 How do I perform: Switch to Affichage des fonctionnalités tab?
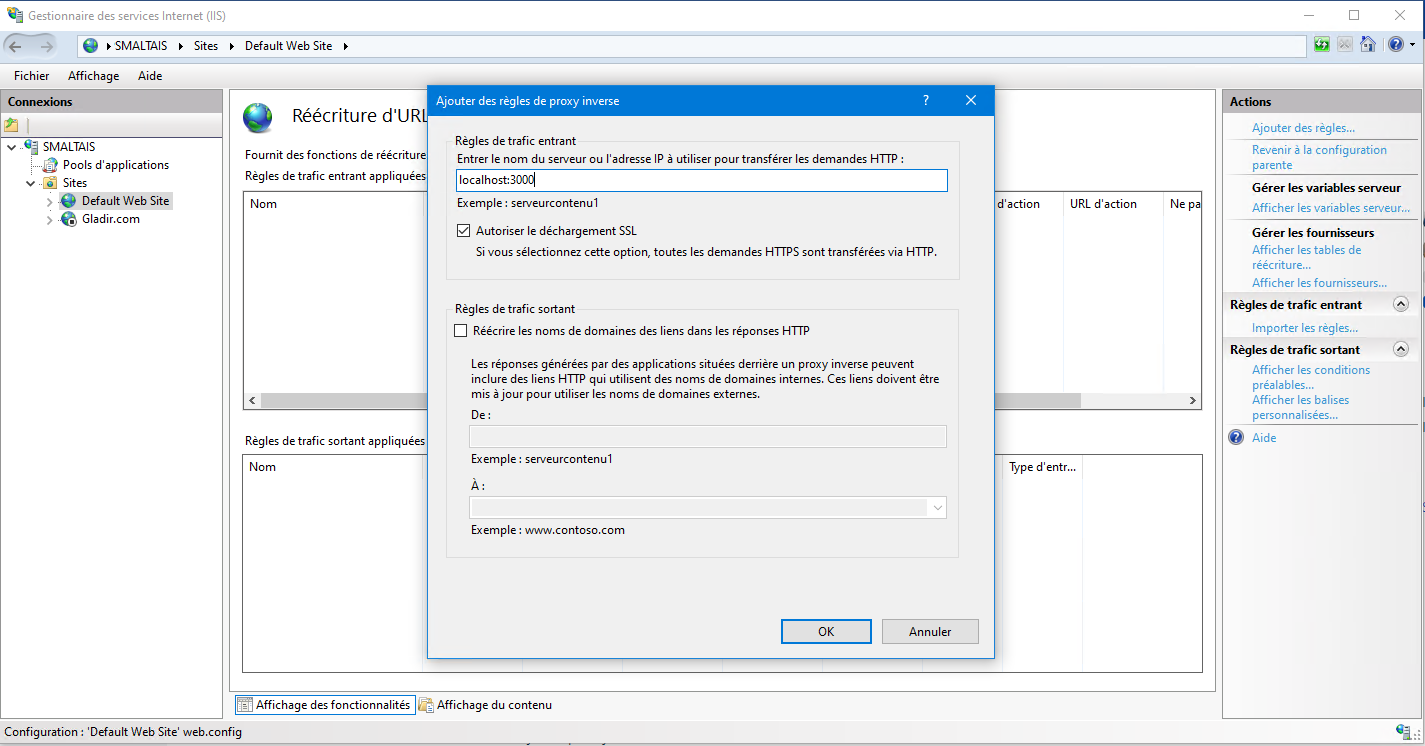point(324,705)
